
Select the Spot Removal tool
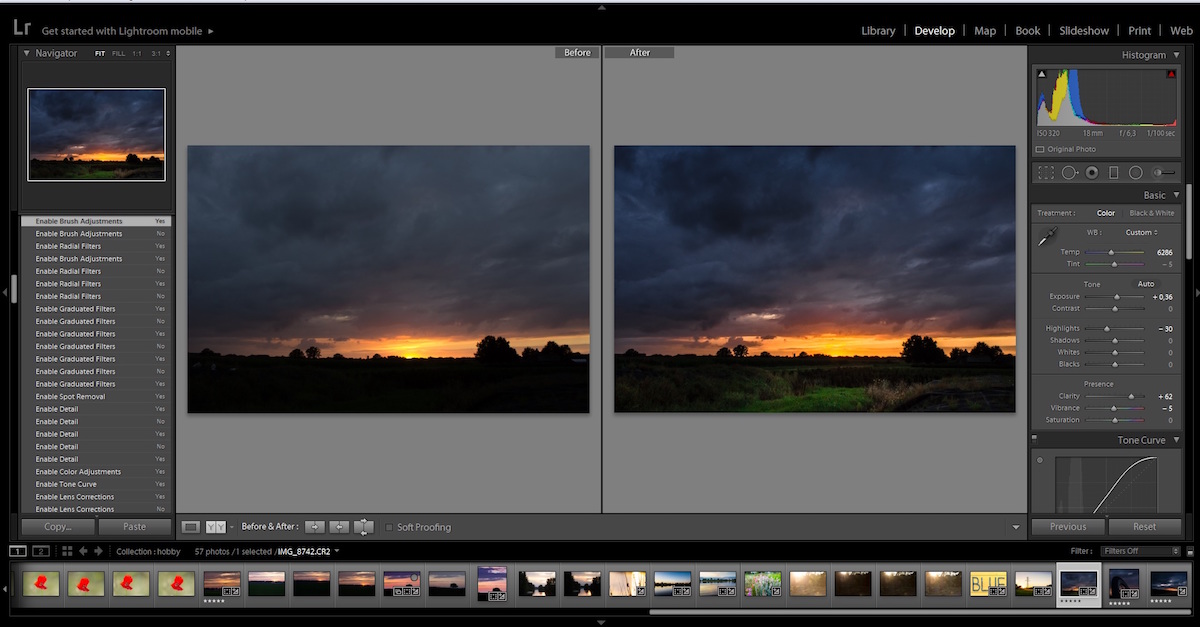click(1069, 172)
